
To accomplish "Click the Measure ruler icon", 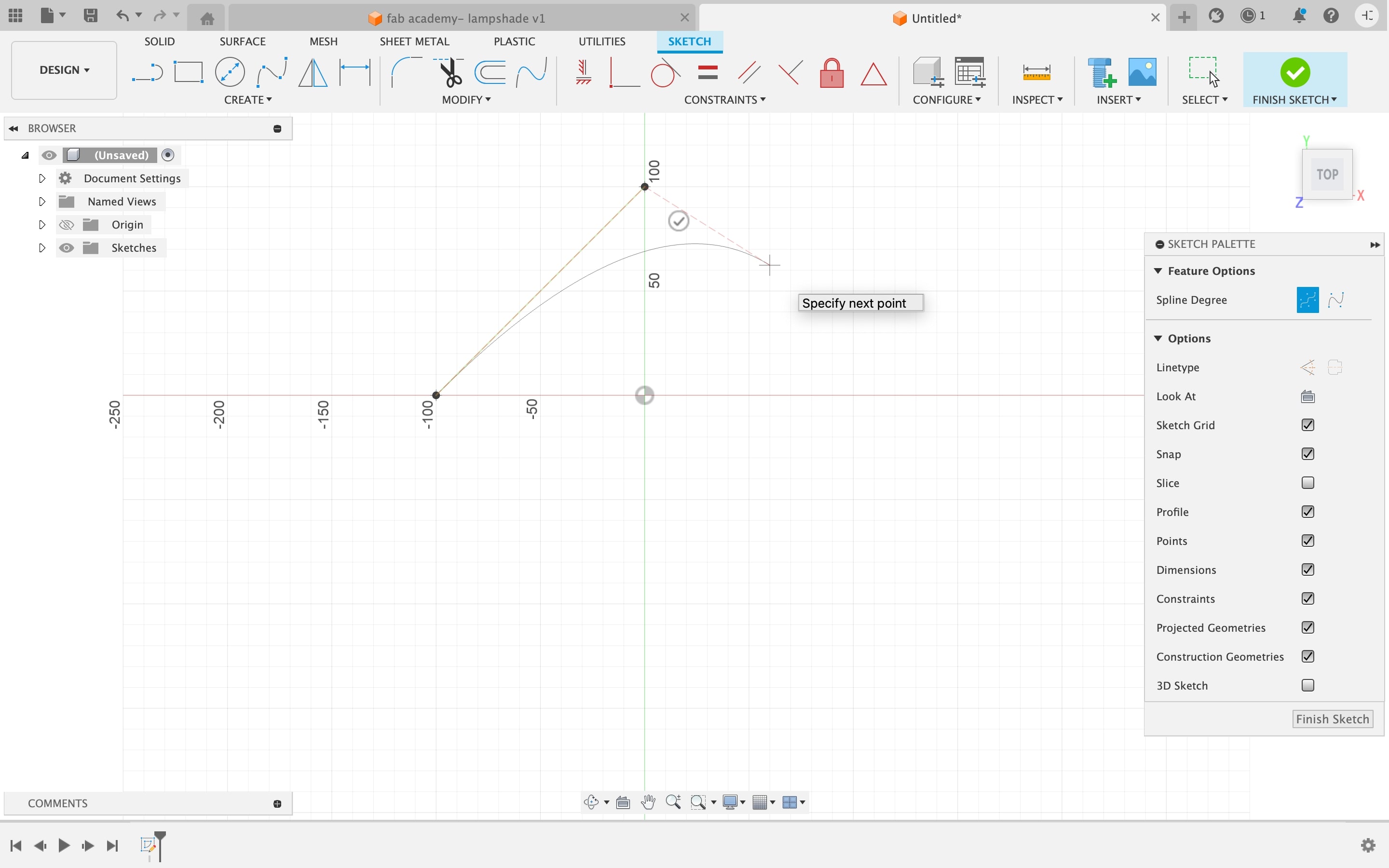I will click(x=1036, y=72).
